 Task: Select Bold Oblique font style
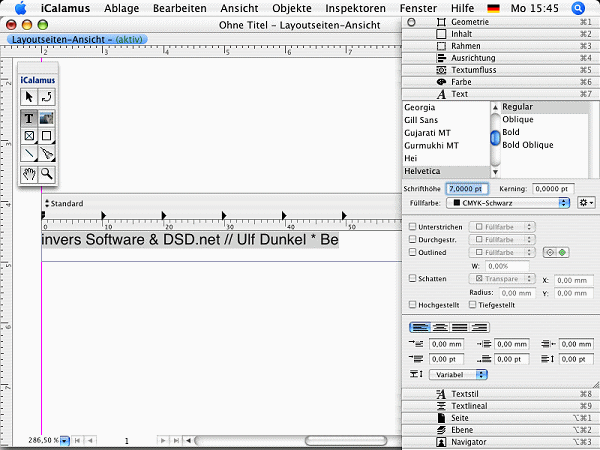click(545, 145)
